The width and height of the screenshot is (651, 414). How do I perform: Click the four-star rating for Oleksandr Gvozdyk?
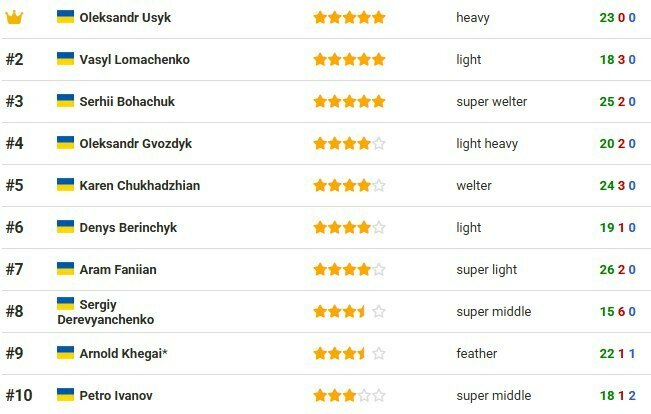(349, 143)
